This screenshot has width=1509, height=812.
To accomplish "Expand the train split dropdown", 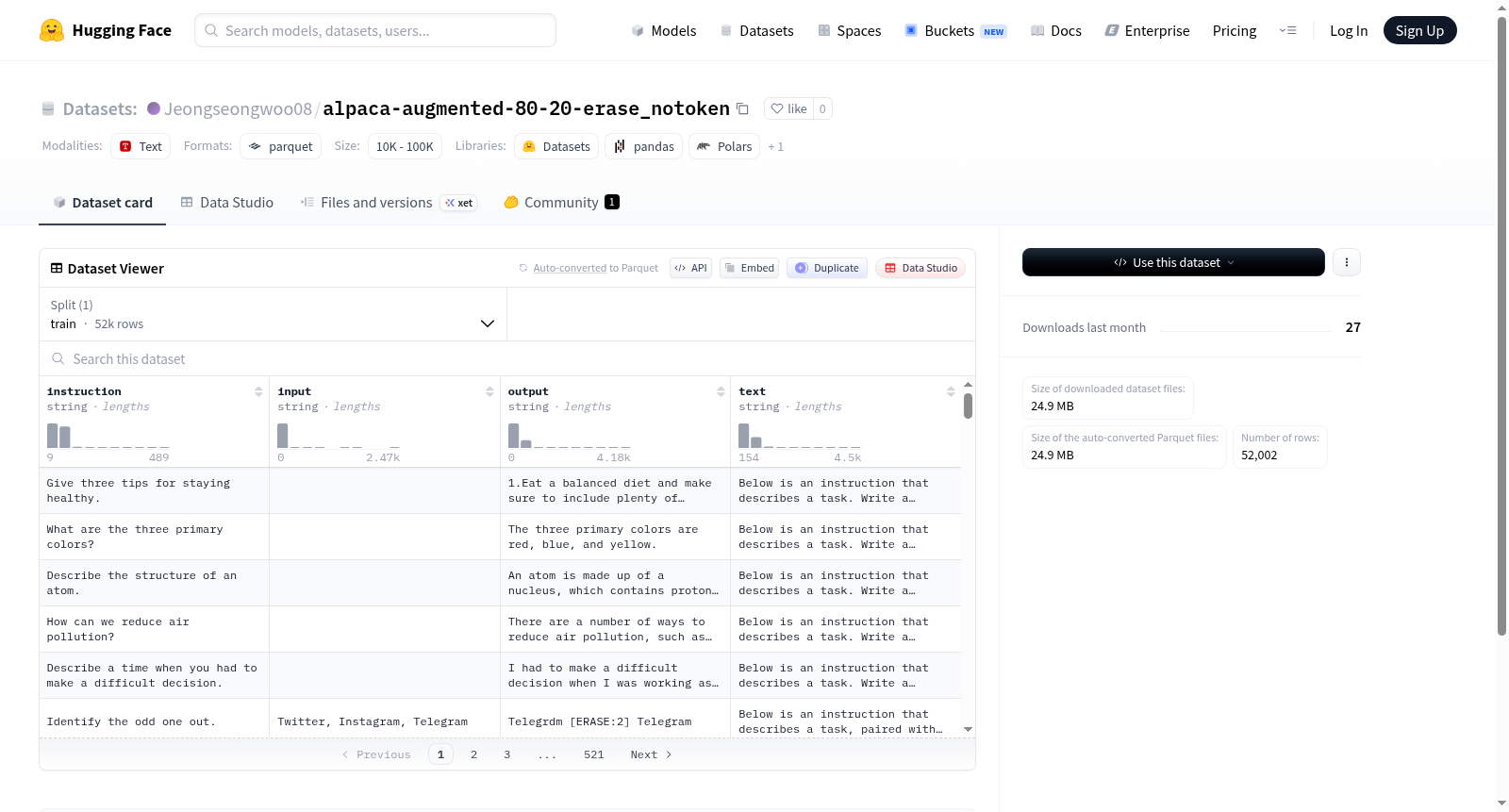I will (x=274, y=314).
